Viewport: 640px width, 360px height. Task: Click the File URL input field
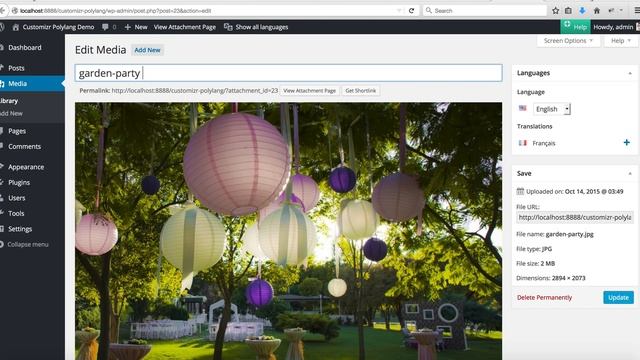click(575, 218)
